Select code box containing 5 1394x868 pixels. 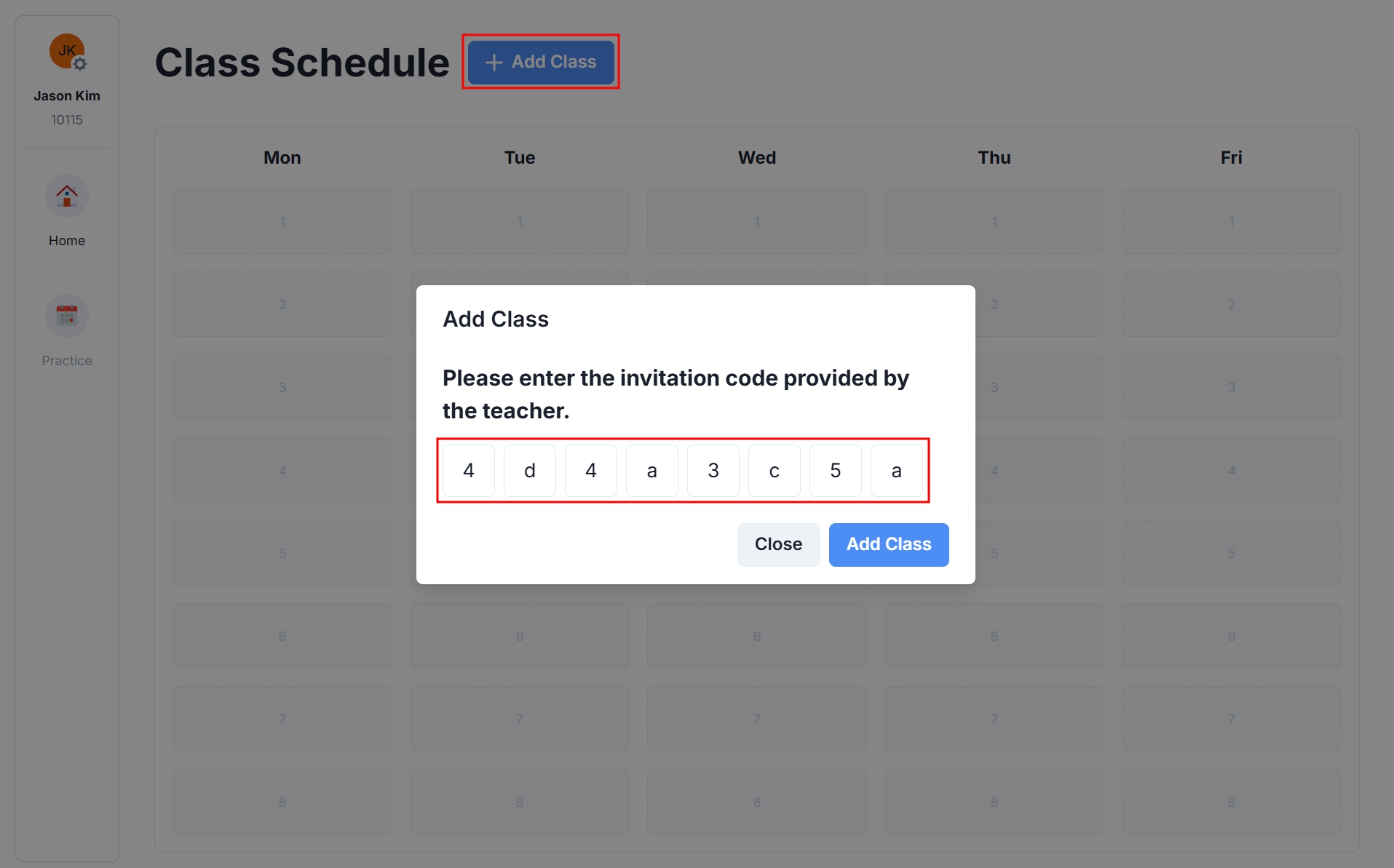coord(836,471)
